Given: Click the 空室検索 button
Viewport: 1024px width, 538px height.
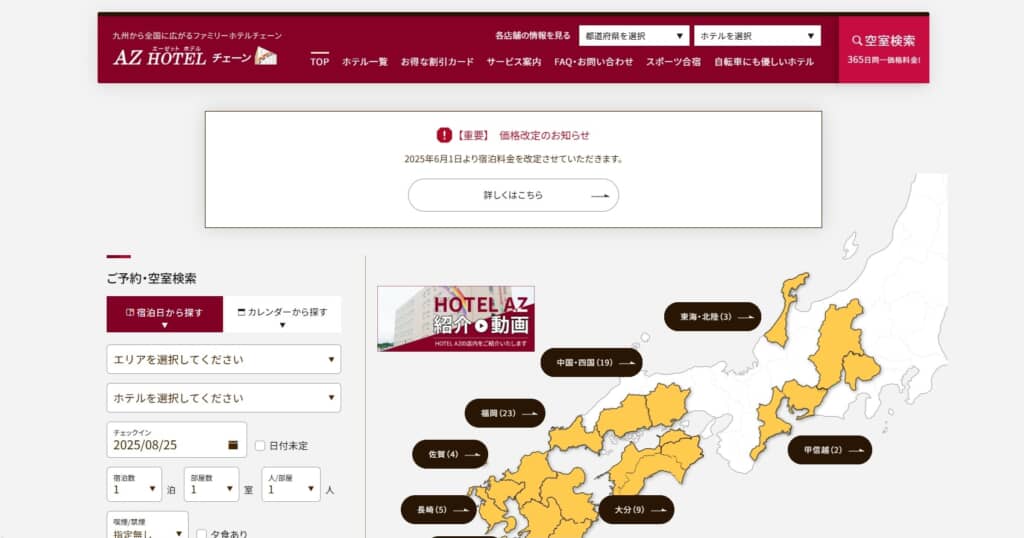Looking at the screenshot, I should coord(883,48).
